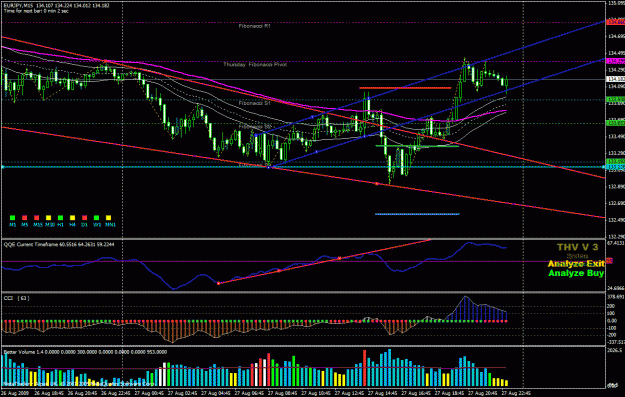This screenshot has height=397, width=625.
Task: Click the tallest red bar in Better Volume panel
Action: (x=364, y=368)
